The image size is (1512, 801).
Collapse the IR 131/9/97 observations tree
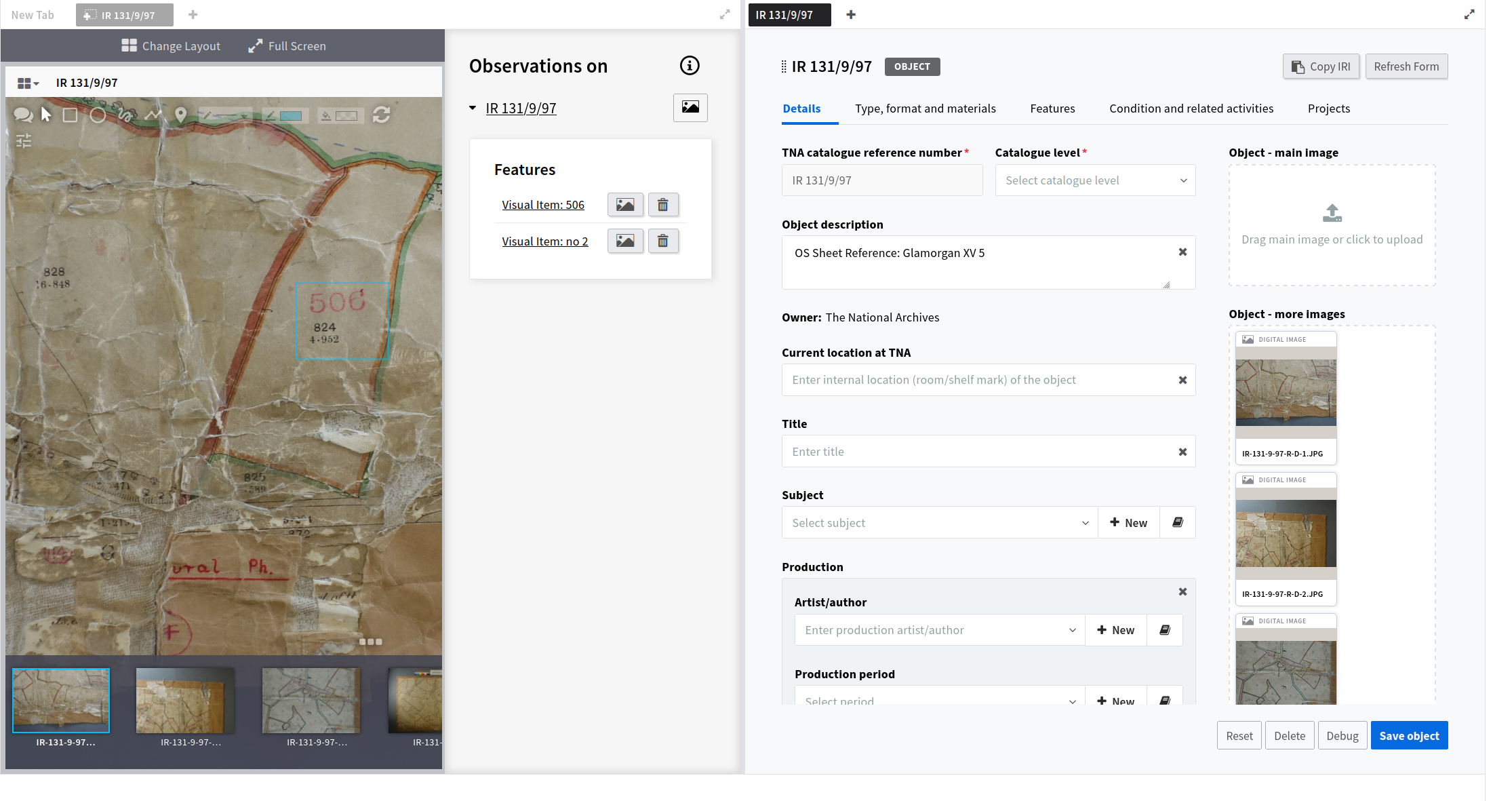(473, 109)
